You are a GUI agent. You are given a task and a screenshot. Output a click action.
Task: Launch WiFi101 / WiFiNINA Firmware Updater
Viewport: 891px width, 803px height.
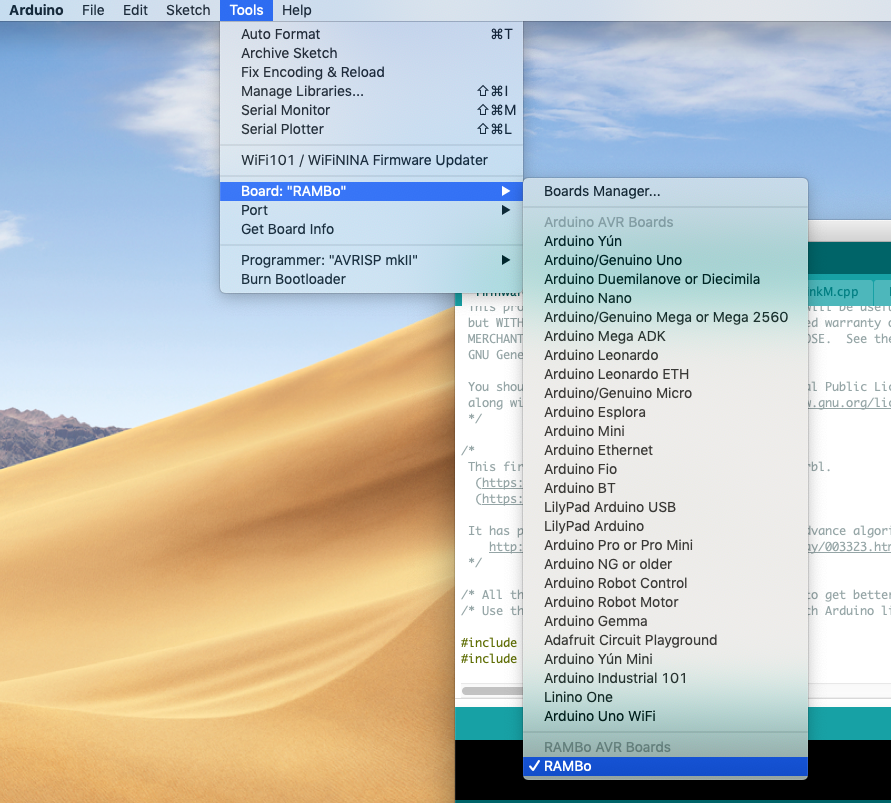(x=371, y=160)
